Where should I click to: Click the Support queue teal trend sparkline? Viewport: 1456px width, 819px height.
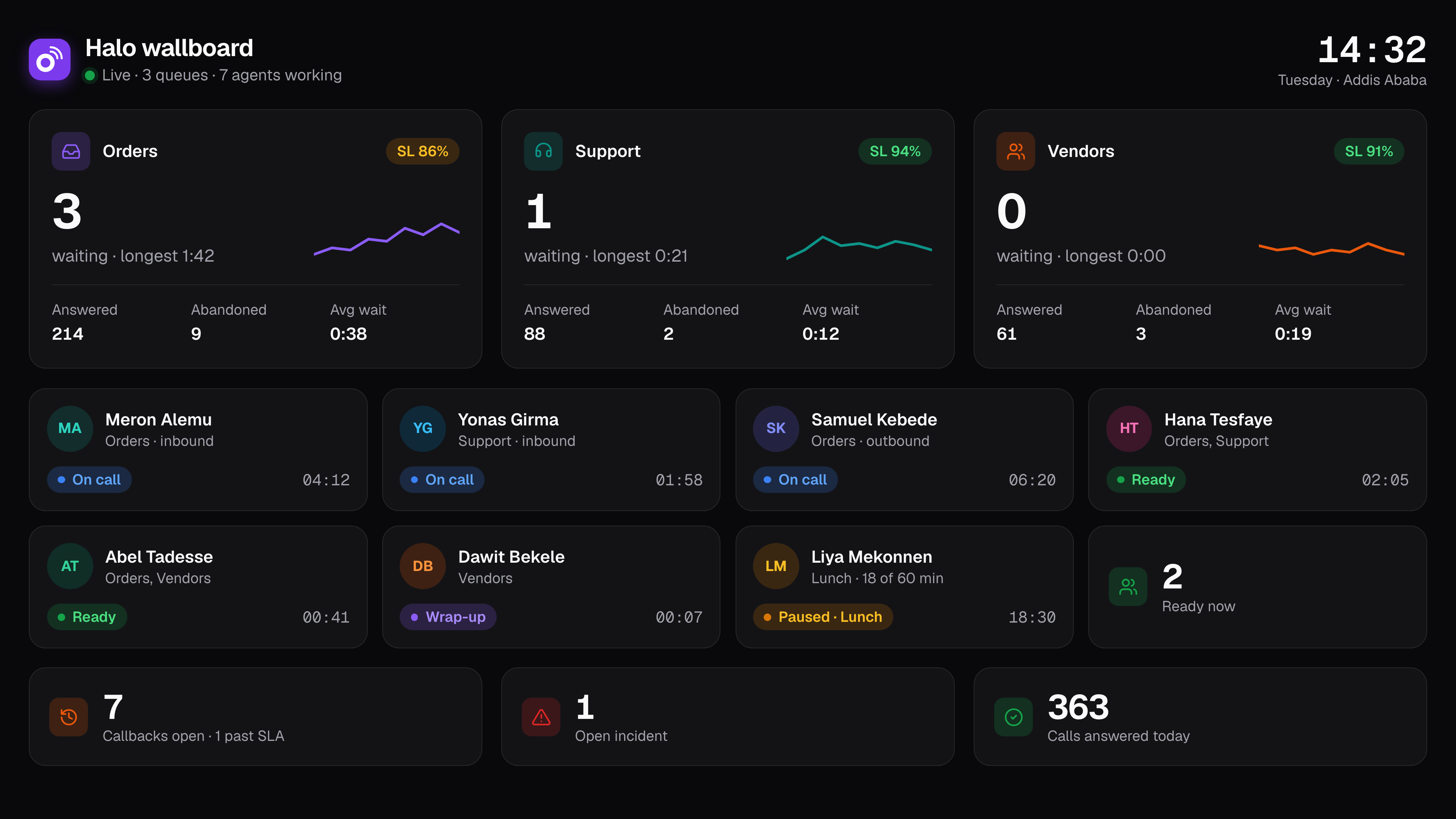click(x=859, y=248)
